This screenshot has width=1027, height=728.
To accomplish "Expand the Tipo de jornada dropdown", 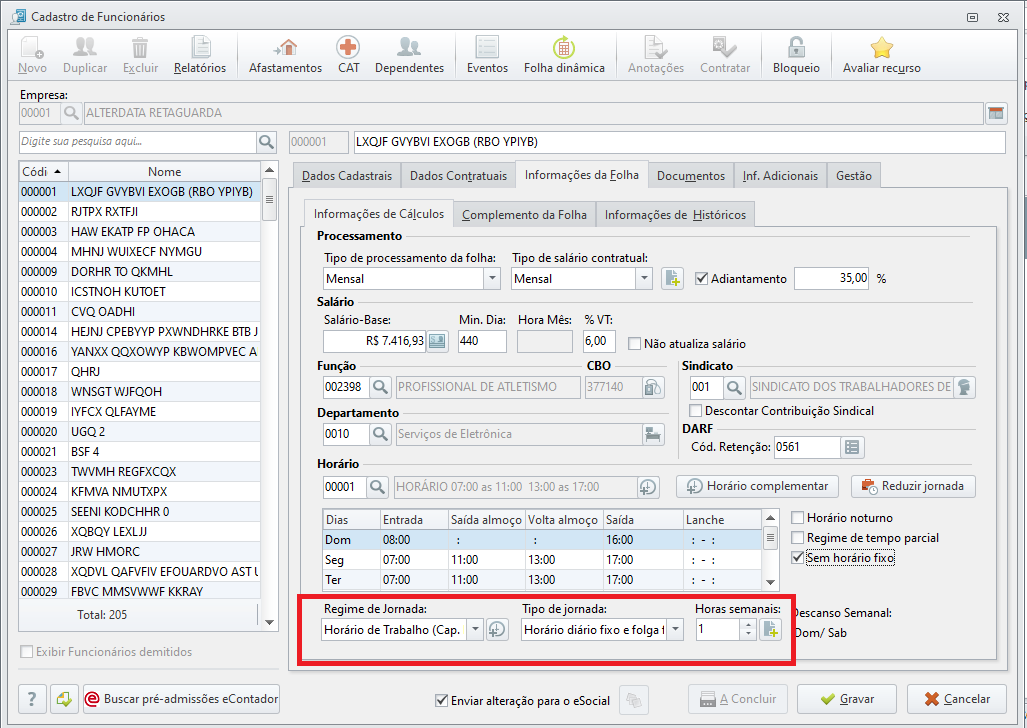I will click(675, 630).
